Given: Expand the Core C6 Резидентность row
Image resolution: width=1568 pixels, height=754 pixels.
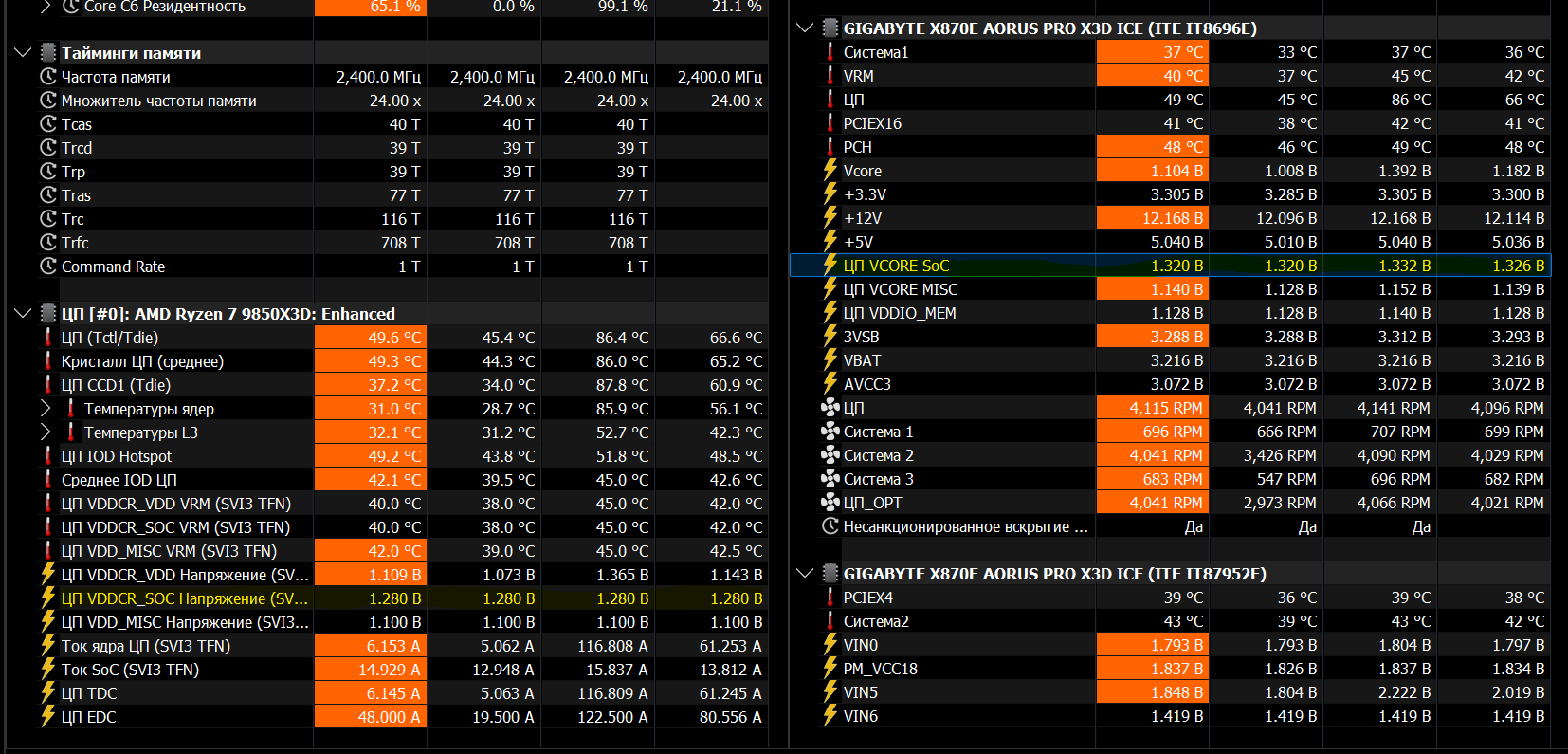Looking at the screenshot, I should (46, 7).
